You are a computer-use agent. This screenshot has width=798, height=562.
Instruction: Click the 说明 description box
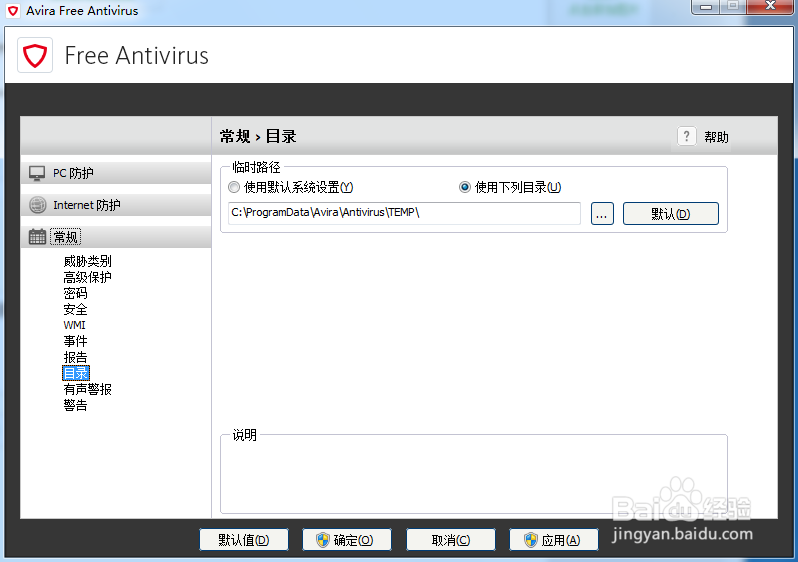(474, 474)
